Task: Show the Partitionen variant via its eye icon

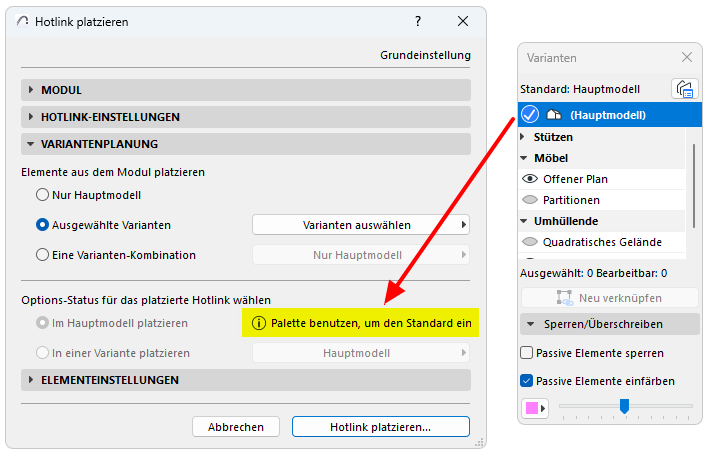Action: pyautogui.click(x=530, y=200)
